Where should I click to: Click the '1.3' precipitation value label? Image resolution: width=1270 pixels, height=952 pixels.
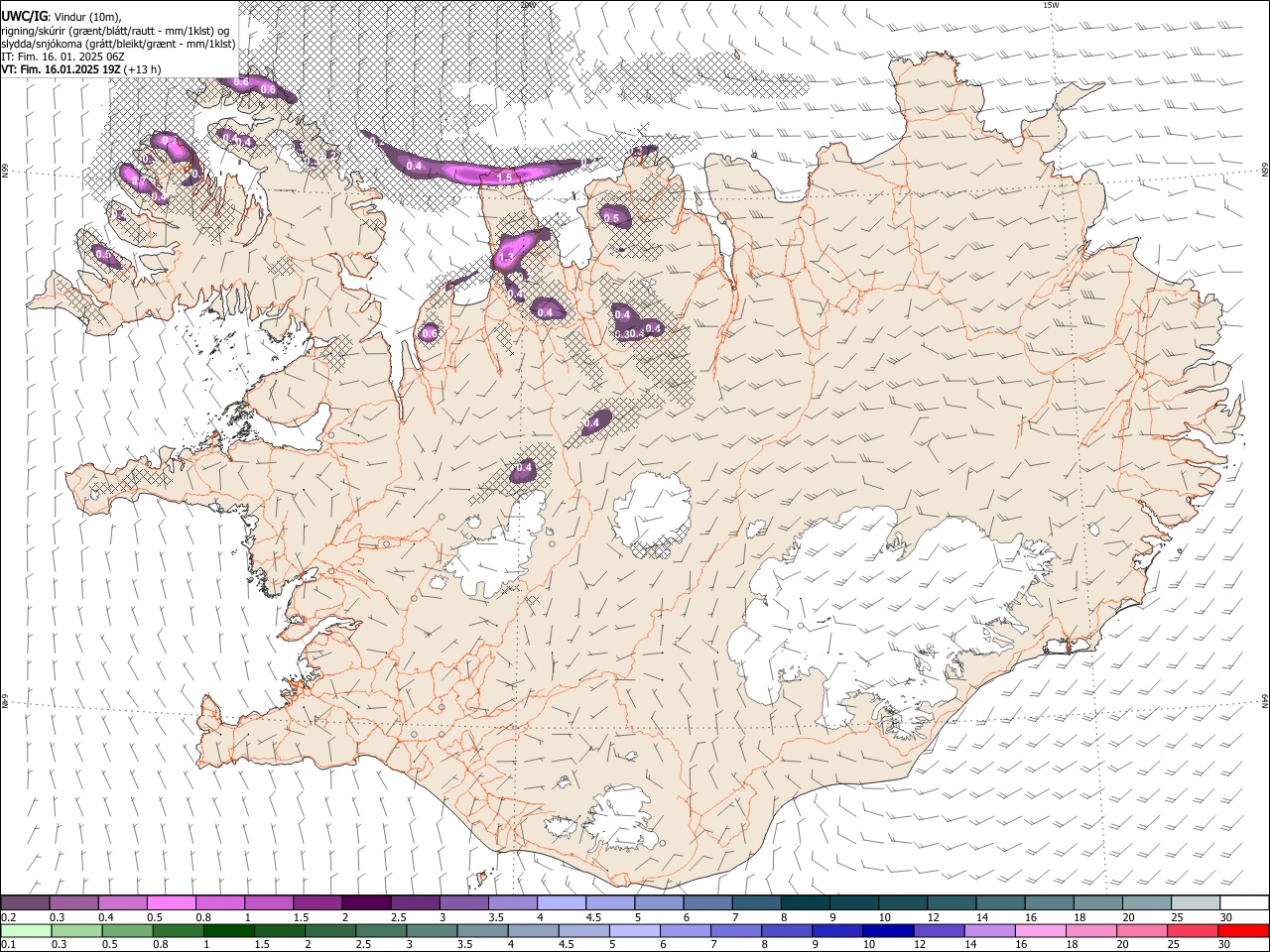506,257
